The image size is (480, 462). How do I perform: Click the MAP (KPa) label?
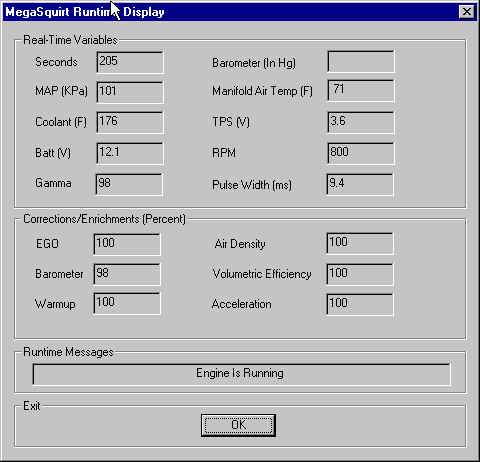61,91
